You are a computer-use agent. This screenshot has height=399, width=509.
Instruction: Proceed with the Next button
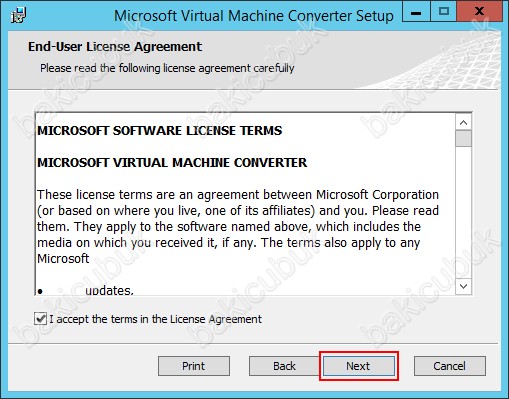click(x=358, y=366)
